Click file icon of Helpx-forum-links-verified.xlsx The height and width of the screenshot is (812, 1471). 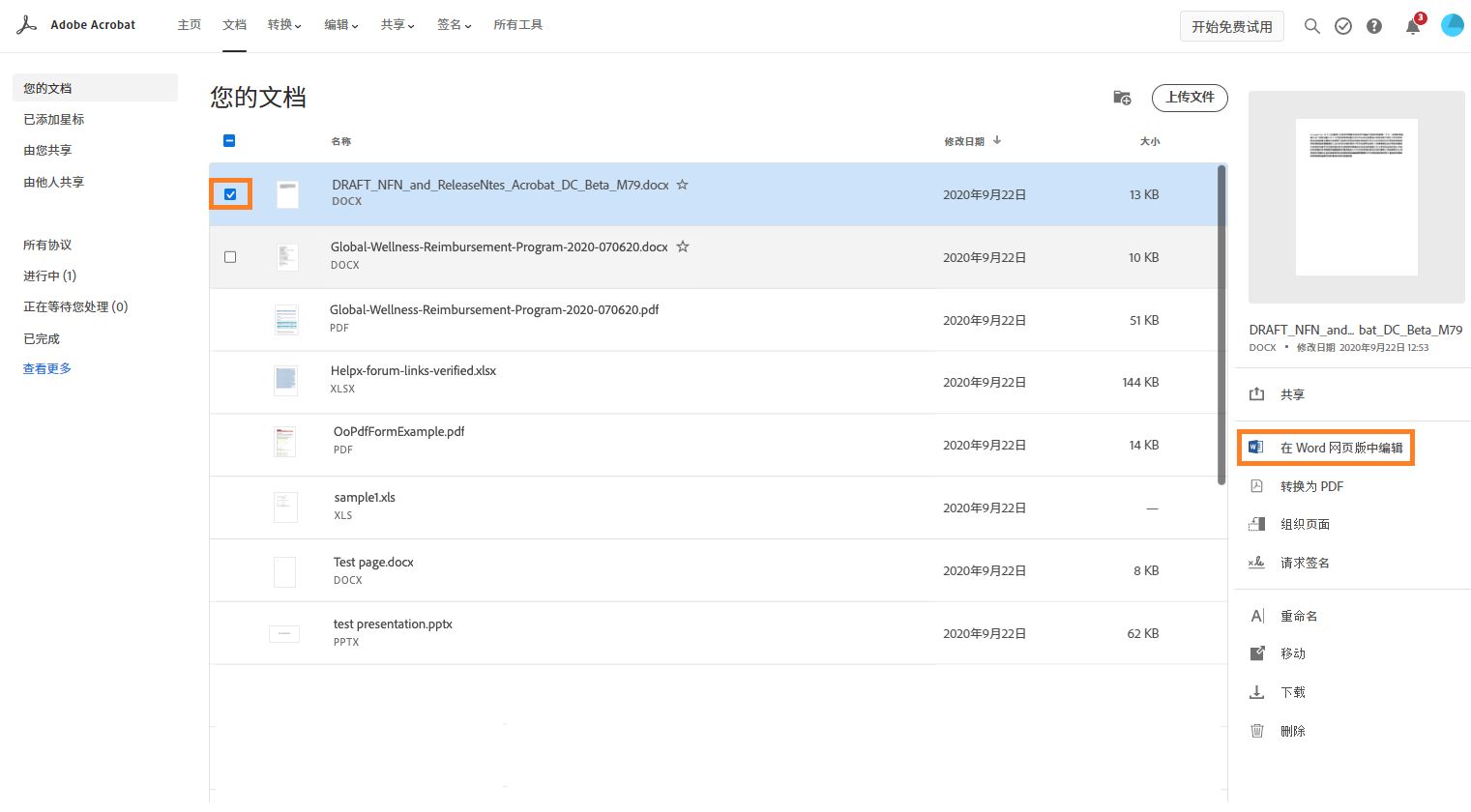285,381
